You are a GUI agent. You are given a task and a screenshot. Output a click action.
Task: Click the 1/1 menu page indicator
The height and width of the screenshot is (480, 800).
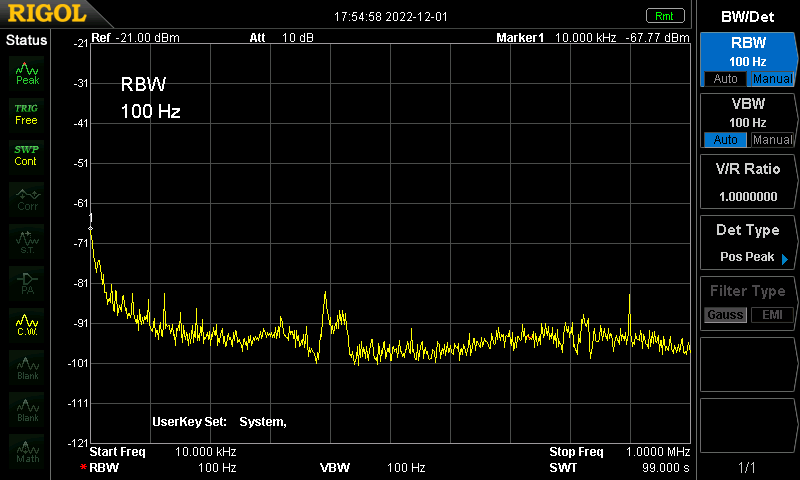click(747, 467)
